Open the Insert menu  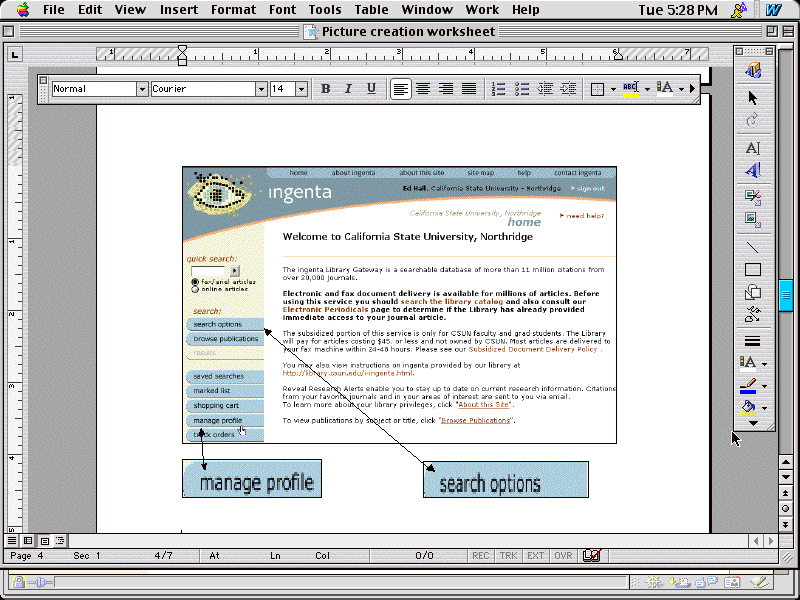pyautogui.click(x=179, y=10)
